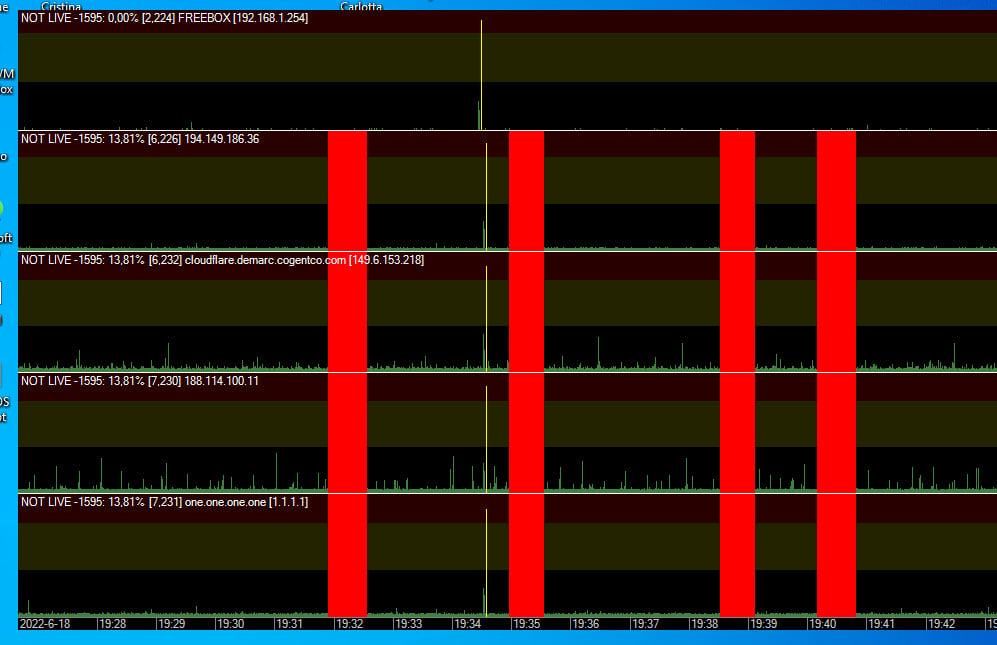Image resolution: width=997 pixels, height=645 pixels.
Task: Click the one.one.one.one 1.1.1.1 graph label
Action: click(164, 501)
